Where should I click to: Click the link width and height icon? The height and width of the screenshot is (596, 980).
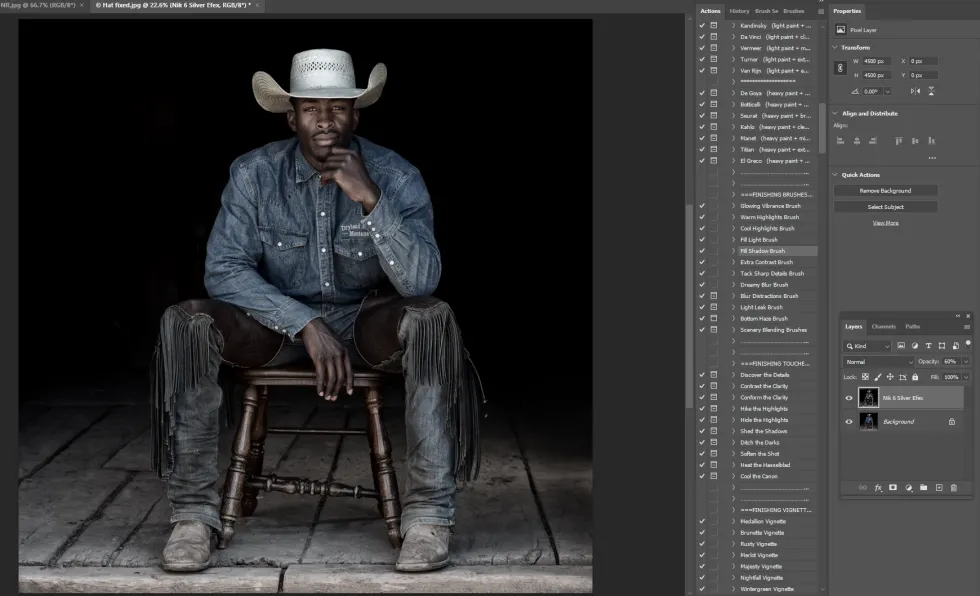pos(840,68)
